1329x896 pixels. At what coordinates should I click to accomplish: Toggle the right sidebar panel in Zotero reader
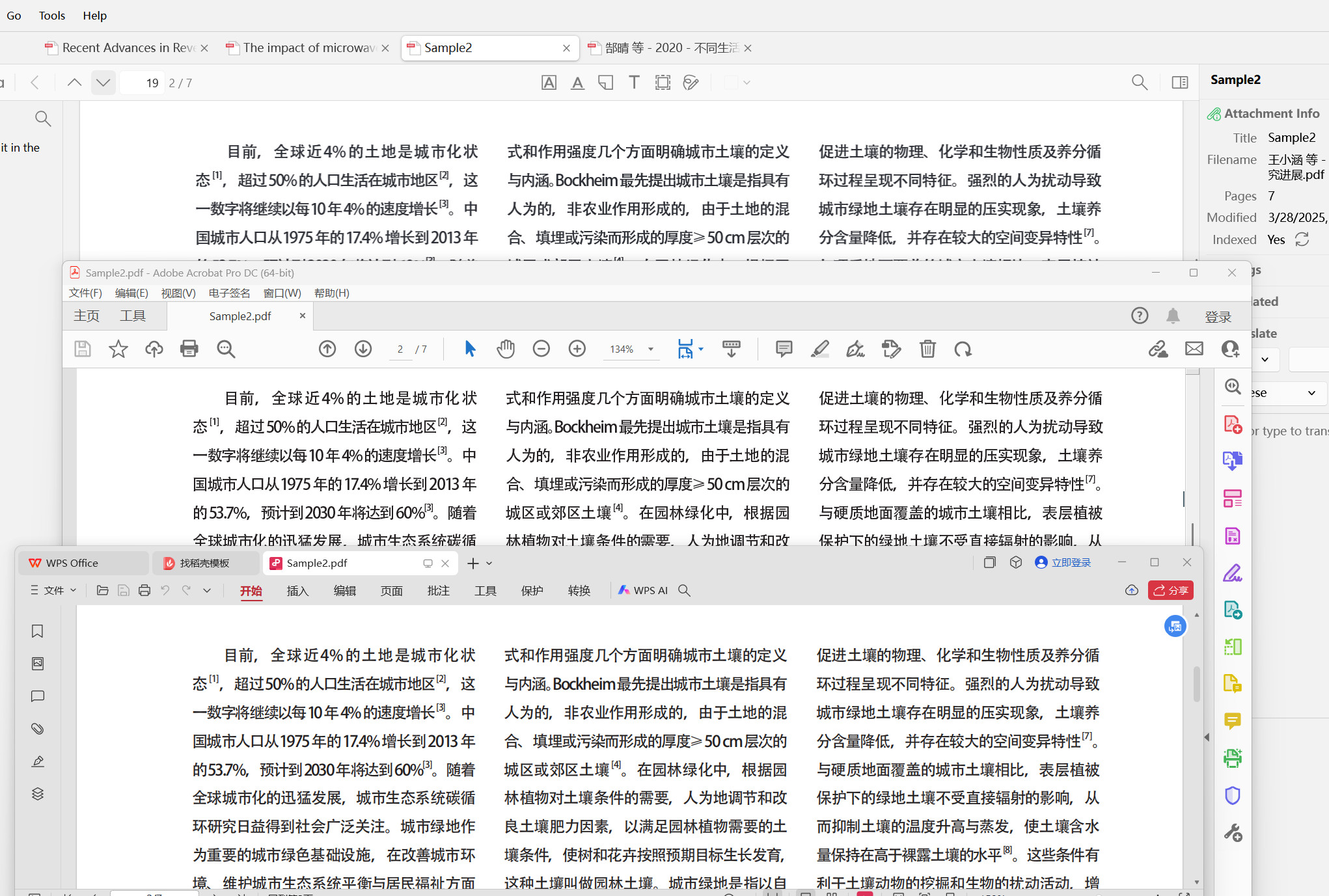[x=1179, y=83]
